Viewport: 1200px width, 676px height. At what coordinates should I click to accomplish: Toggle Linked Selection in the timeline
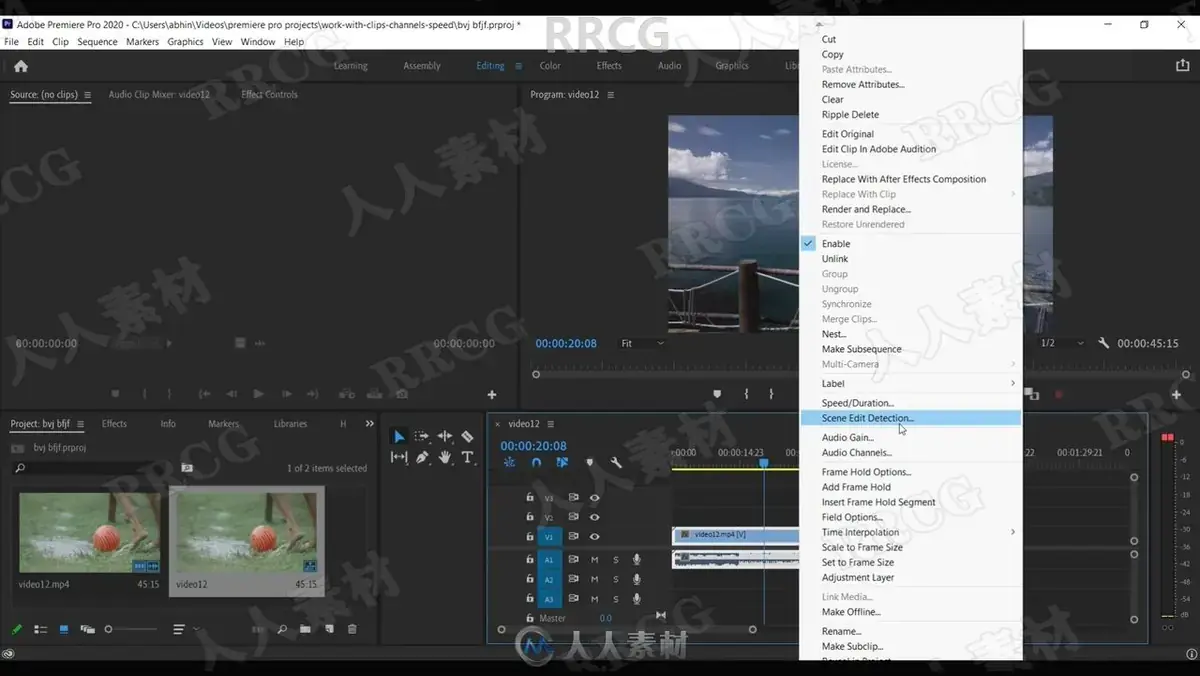click(562, 463)
